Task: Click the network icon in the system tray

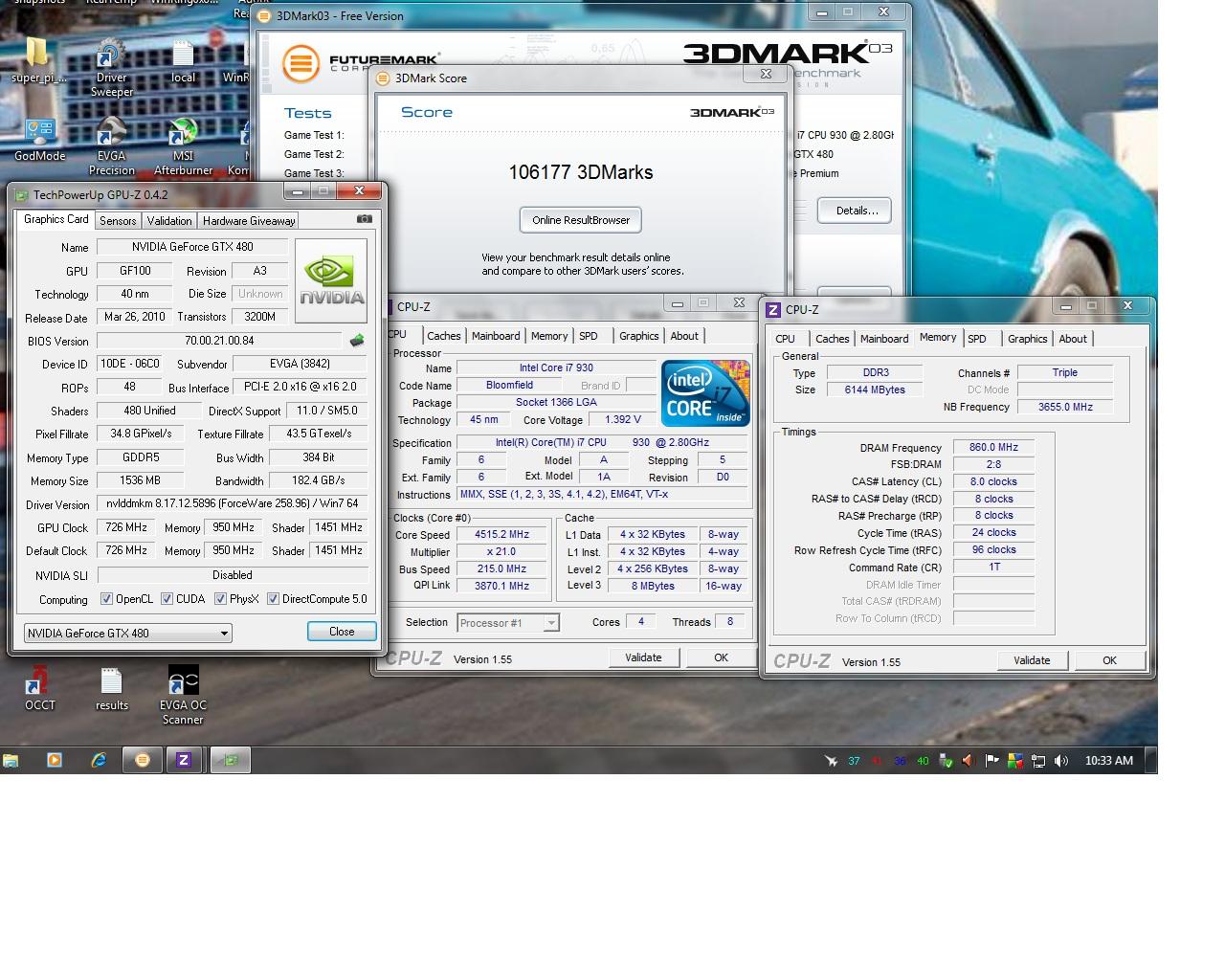Action: tap(1038, 761)
